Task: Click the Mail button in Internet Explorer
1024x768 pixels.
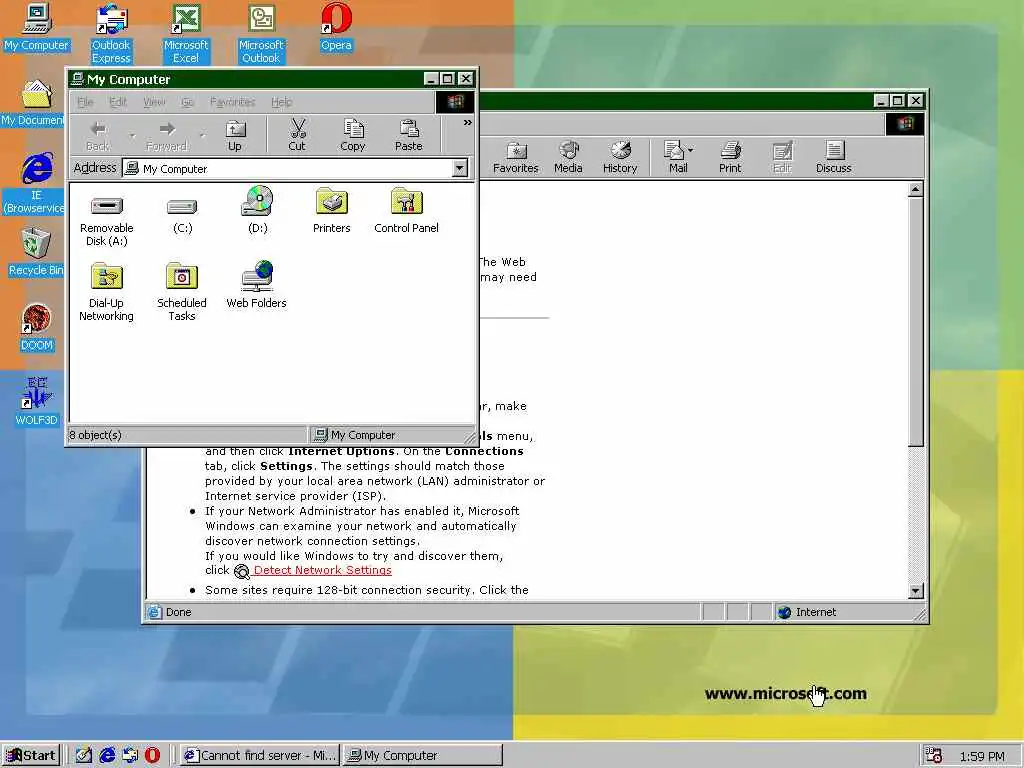Action: [x=675, y=158]
